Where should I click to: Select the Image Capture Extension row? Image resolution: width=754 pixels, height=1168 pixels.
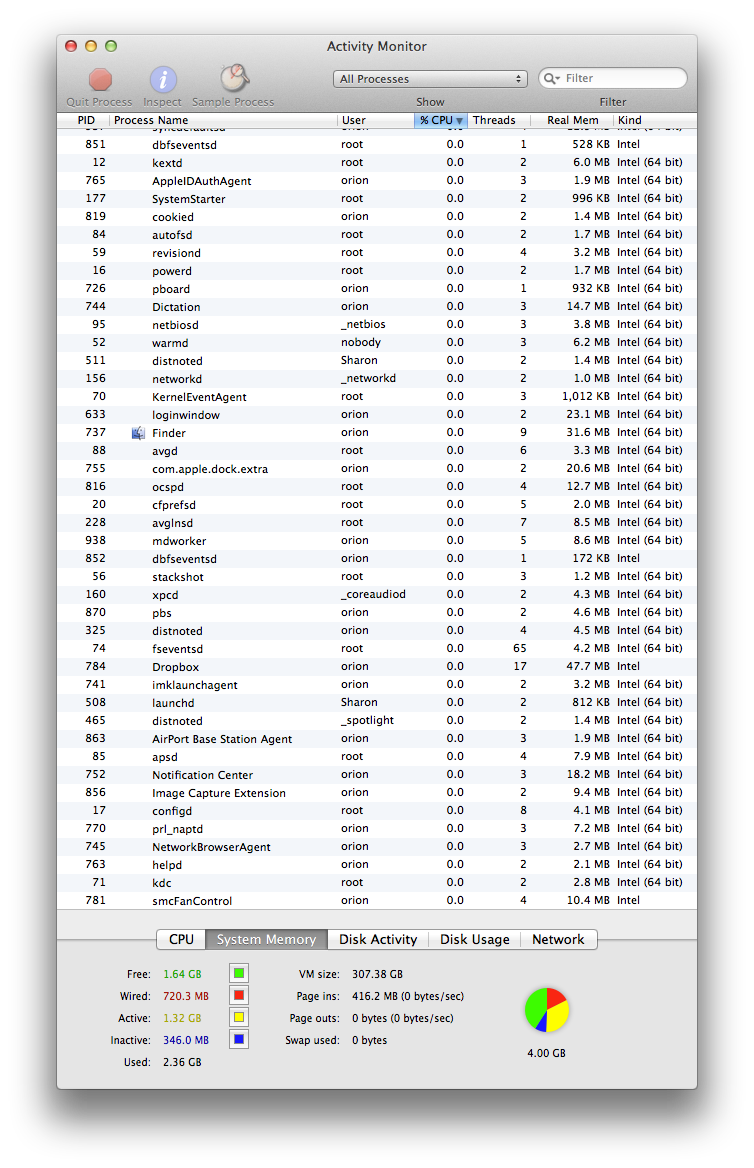click(377, 793)
